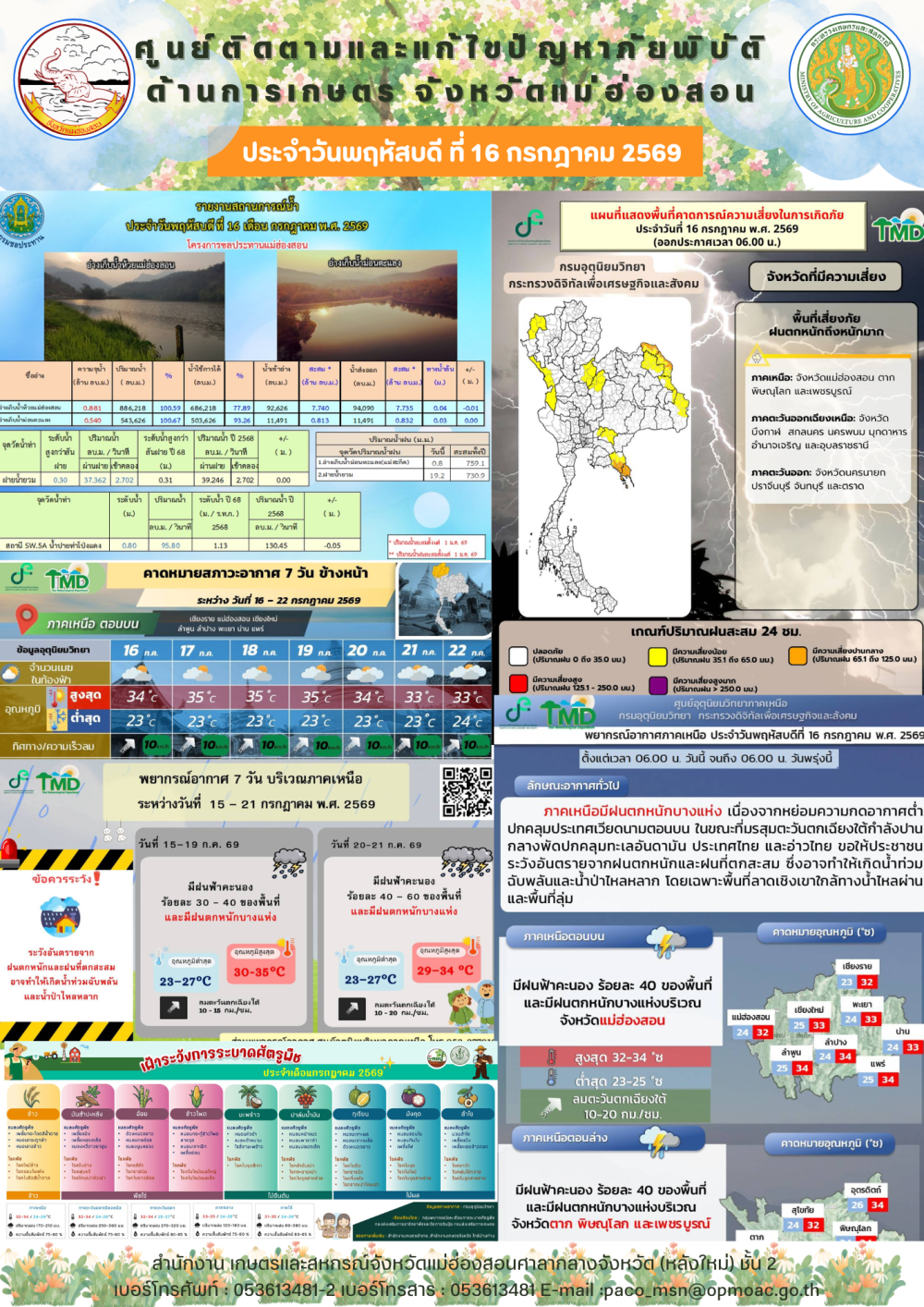This screenshot has width=924, height=1307.
Task: Click the wind direction arrow for 15–19 ก.ค. 69
Action: pyautogui.click(x=173, y=1008)
